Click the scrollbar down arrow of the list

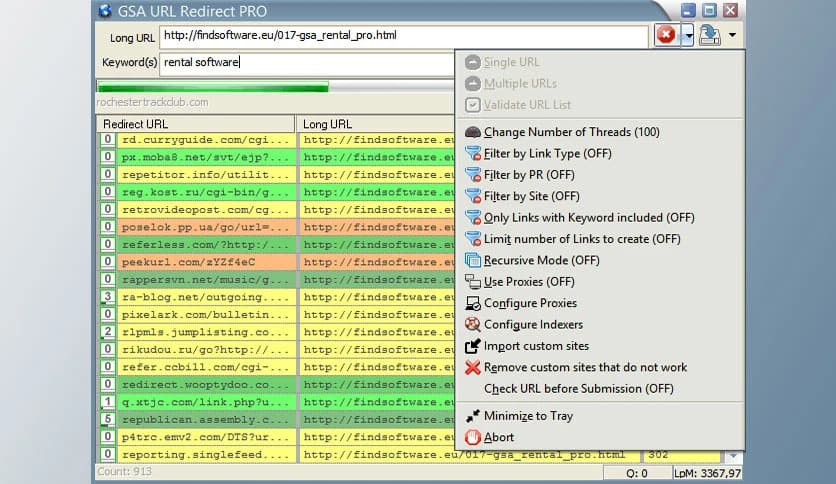pyautogui.click(x=733, y=456)
